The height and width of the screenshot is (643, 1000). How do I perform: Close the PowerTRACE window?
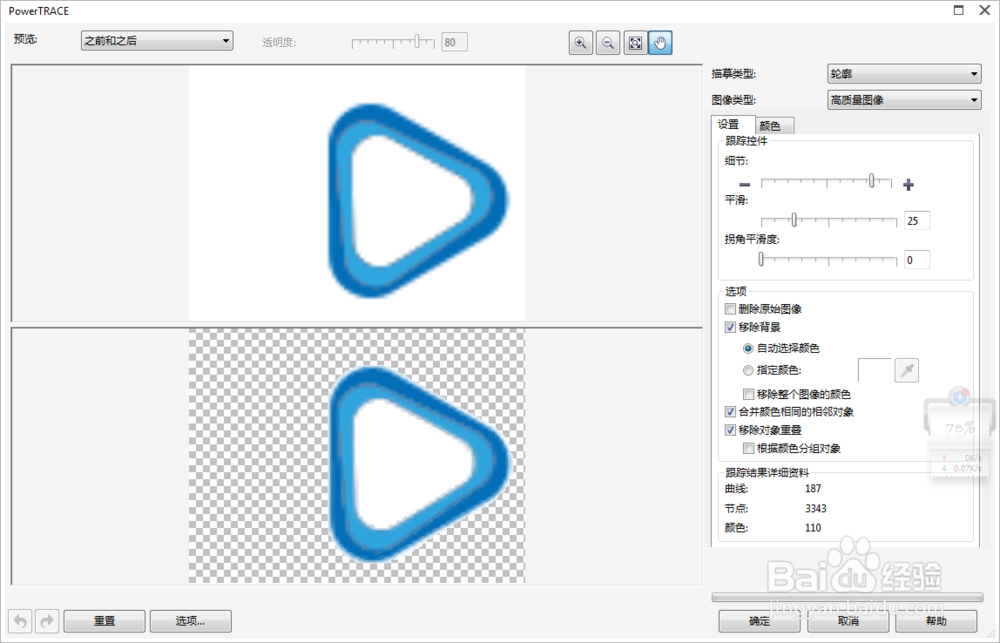(x=984, y=10)
